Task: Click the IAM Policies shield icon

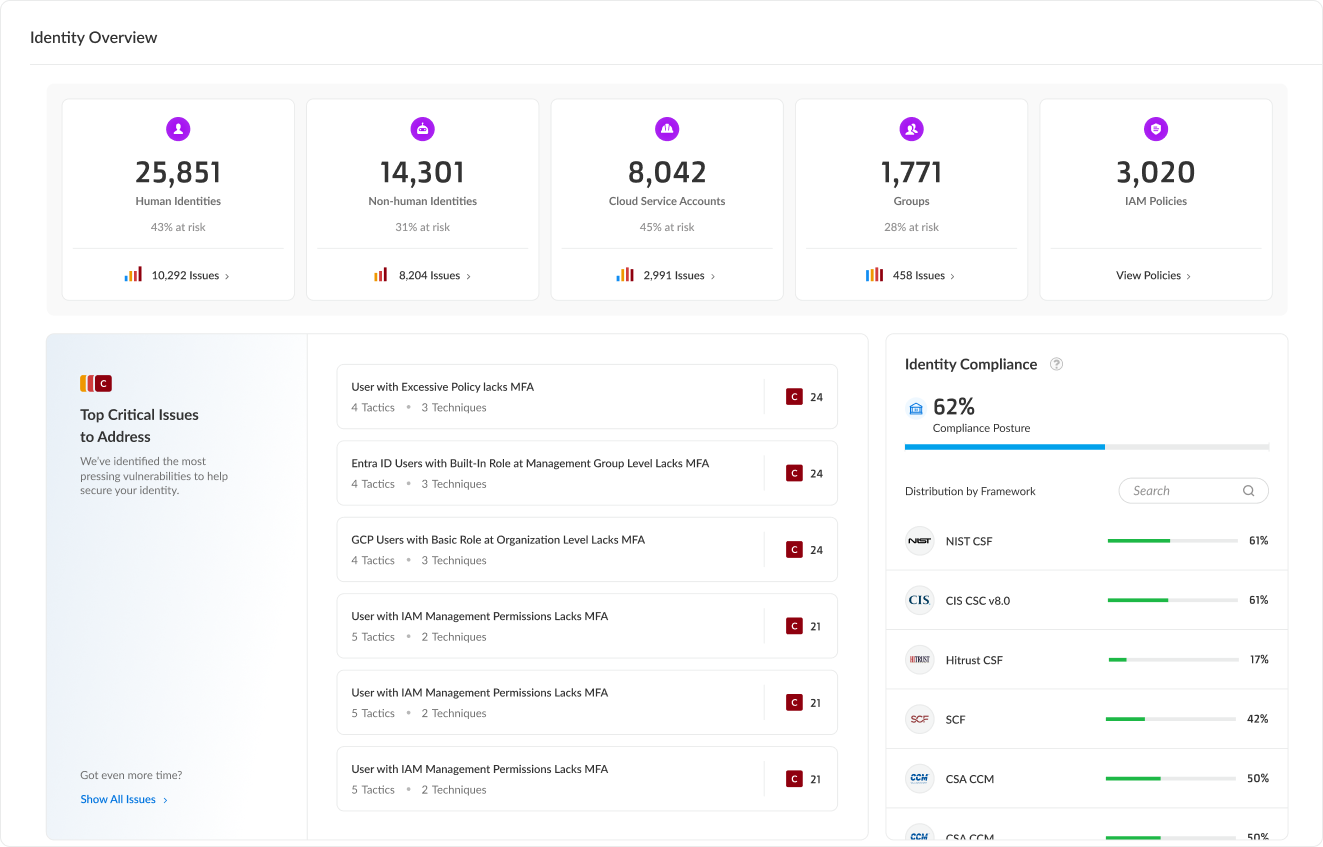Action: [x=1156, y=129]
